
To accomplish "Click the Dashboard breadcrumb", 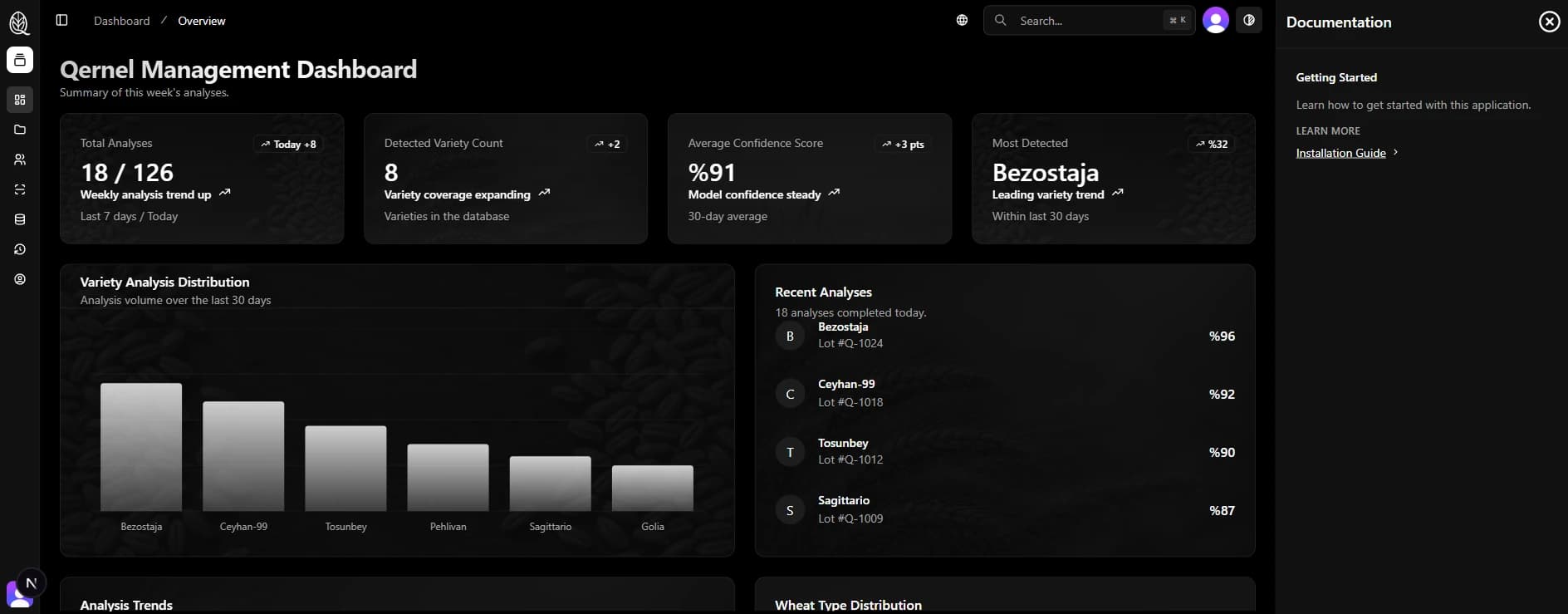I will pos(121,21).
